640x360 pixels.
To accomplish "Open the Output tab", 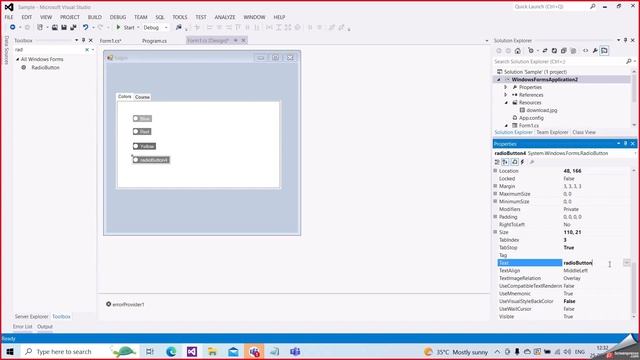I will click(45, 327).
